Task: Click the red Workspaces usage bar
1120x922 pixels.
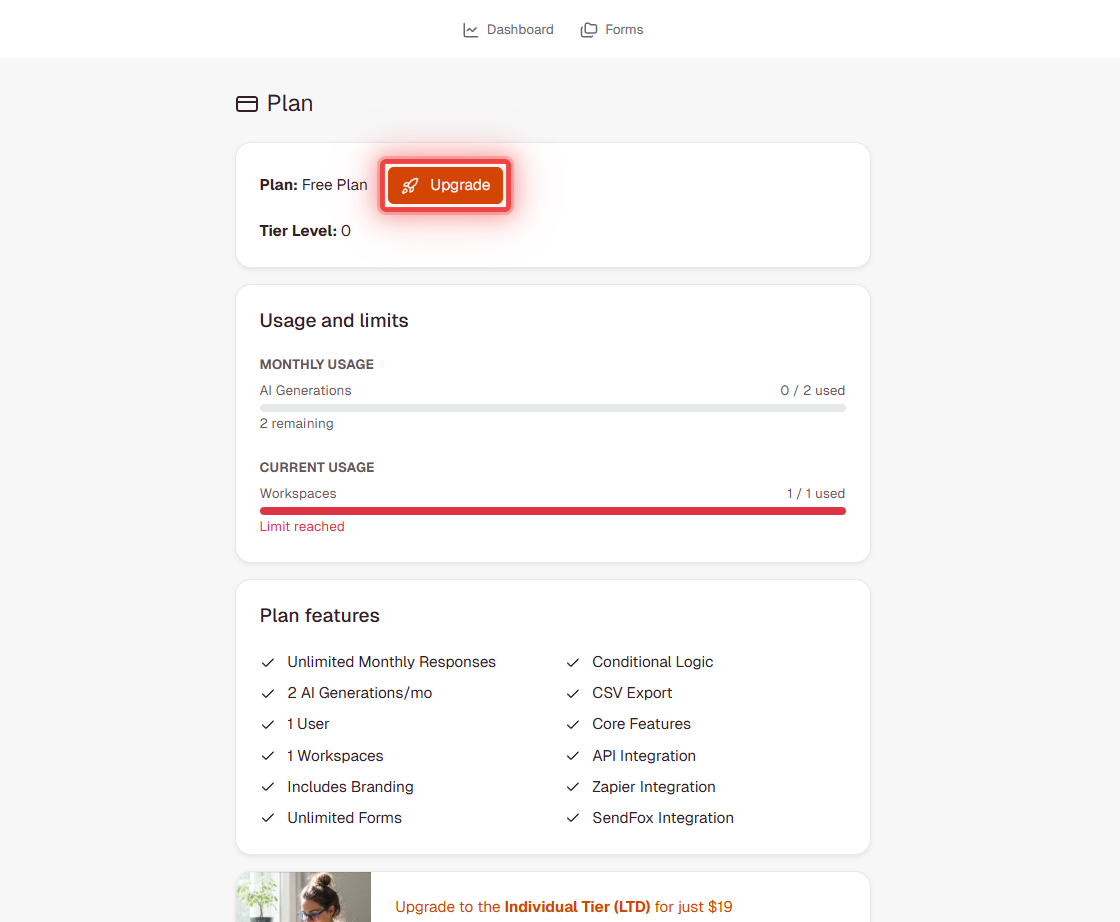Action: (552, 511)
